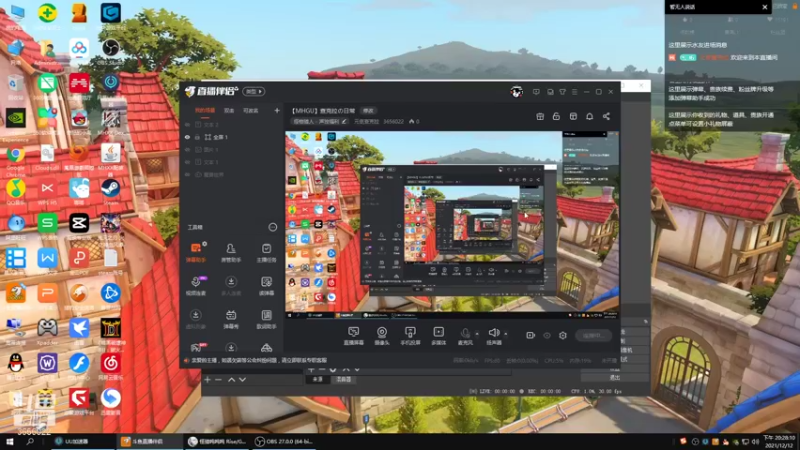Toggle visibility of 文本 1 layer
The image size is (800, 450).
[x=187, y=162]
